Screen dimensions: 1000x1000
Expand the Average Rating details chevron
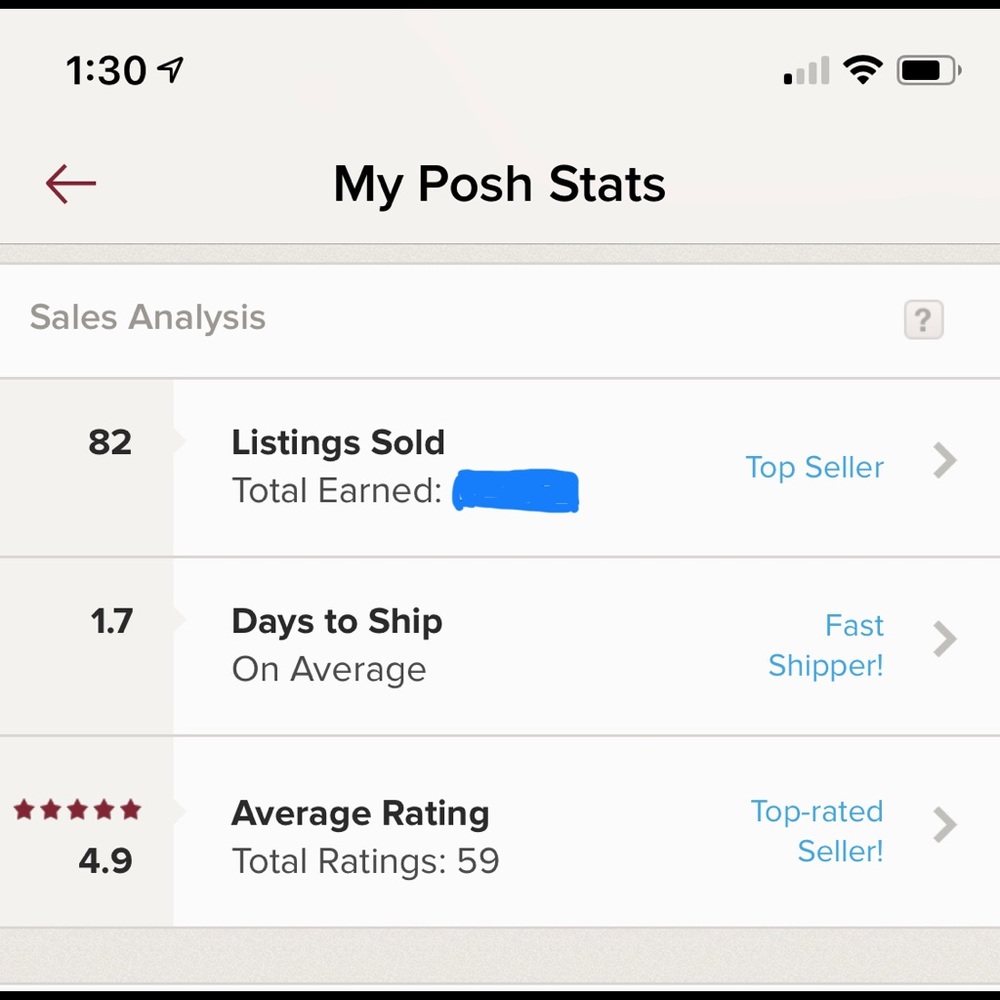(944, 825)
